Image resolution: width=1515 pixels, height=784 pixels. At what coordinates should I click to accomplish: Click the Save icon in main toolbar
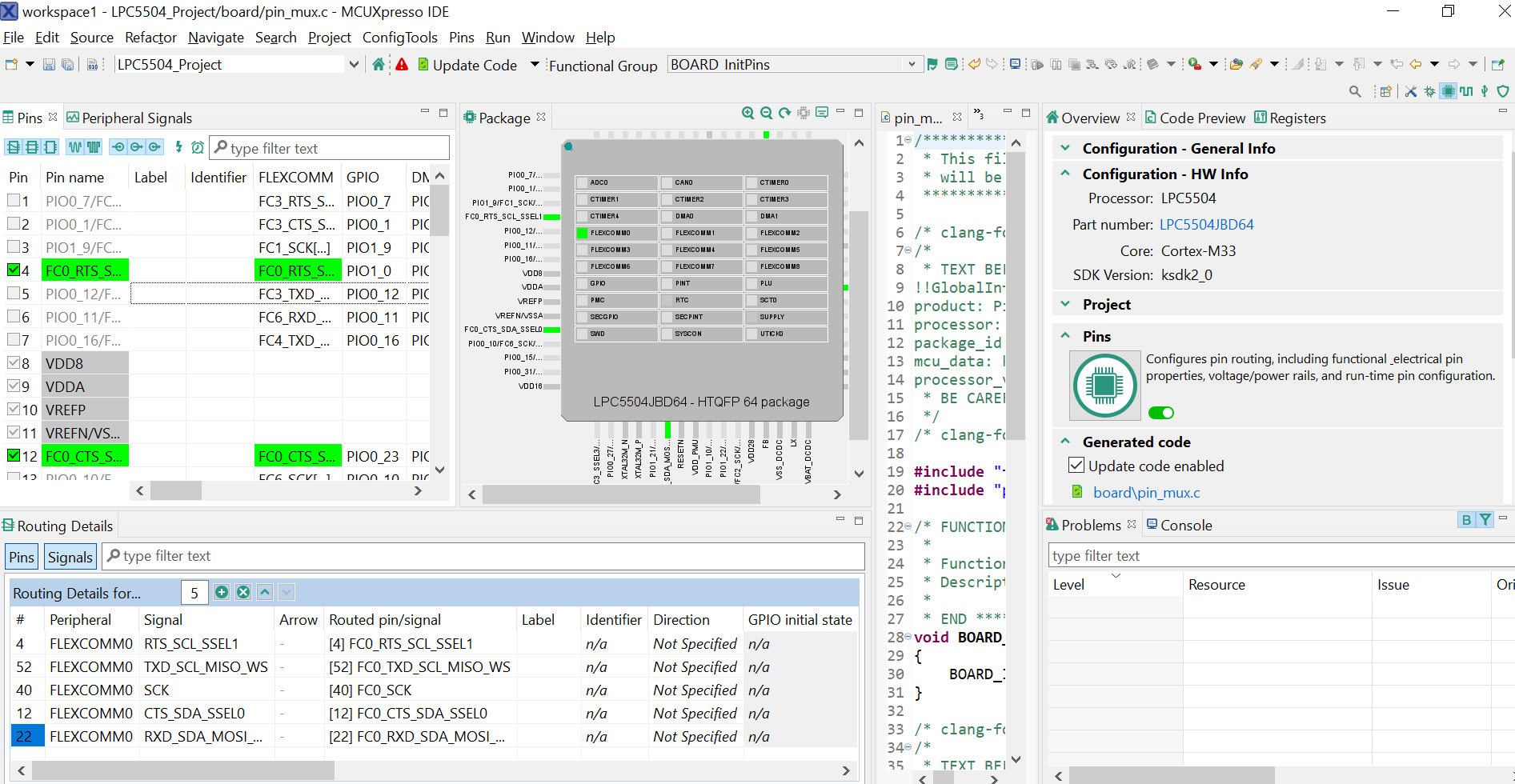click(49, 65)
